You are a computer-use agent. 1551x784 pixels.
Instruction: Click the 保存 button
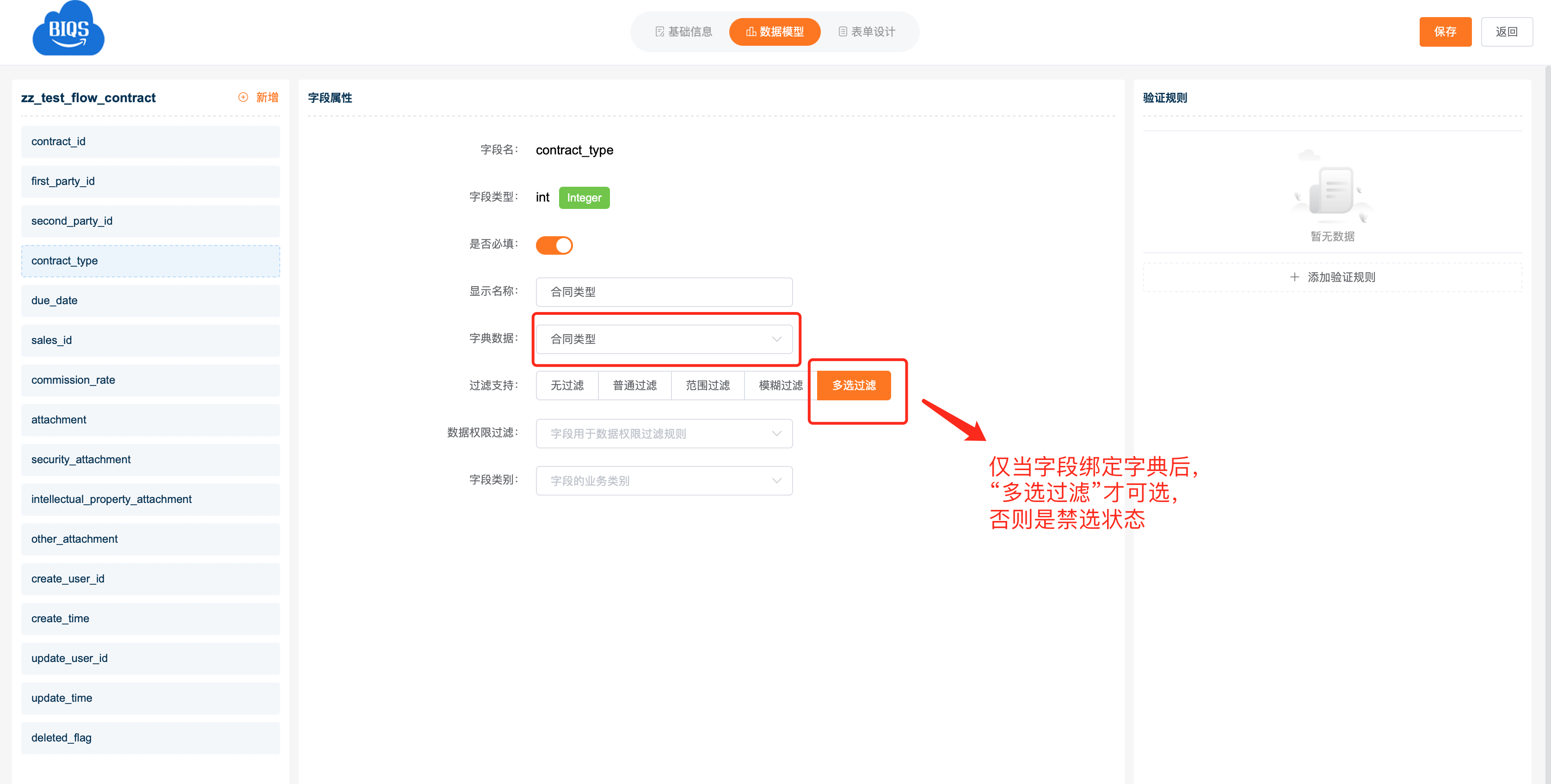point(1445,32)
